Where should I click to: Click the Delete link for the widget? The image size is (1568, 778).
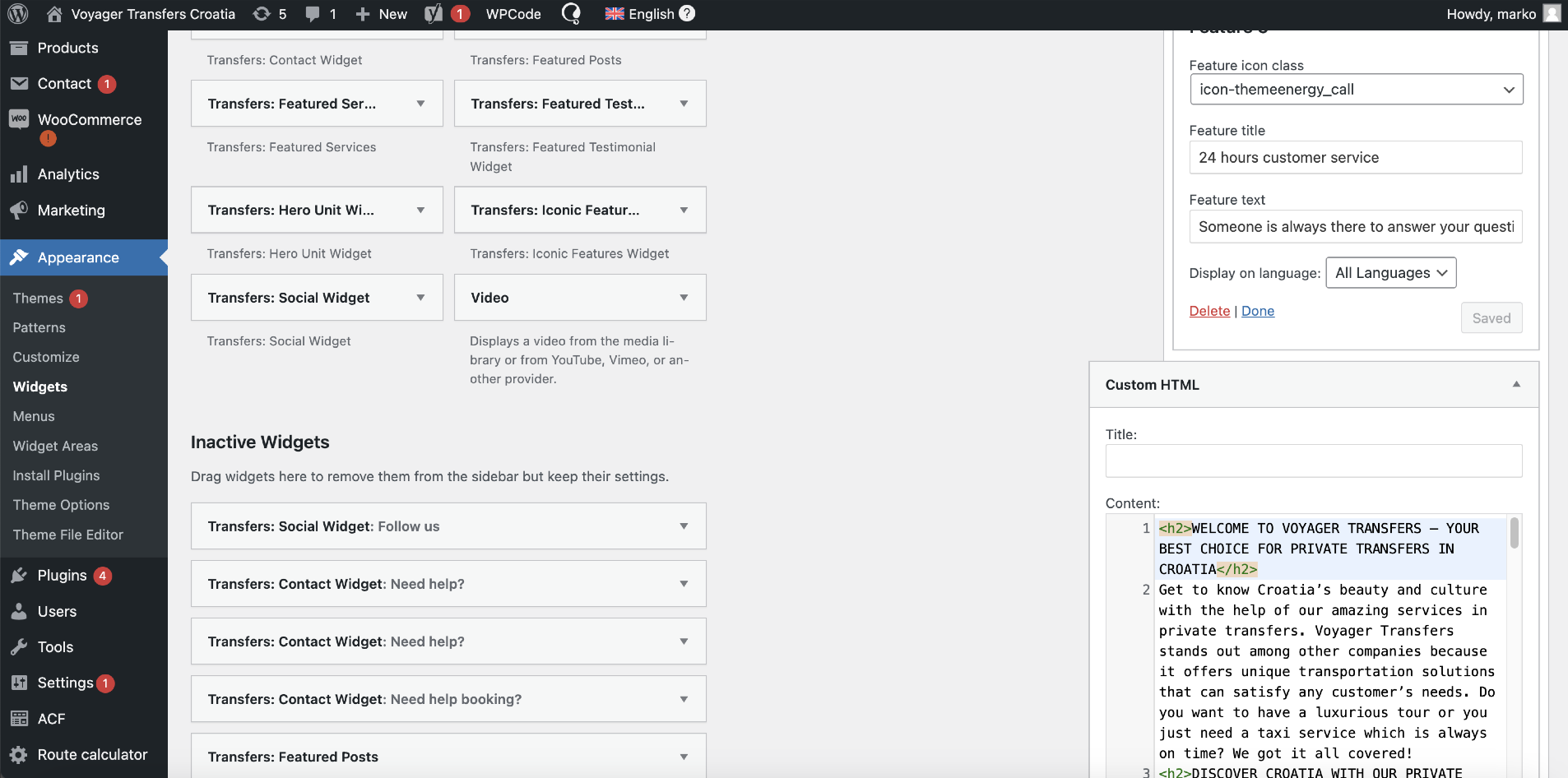coord(1209,311)
